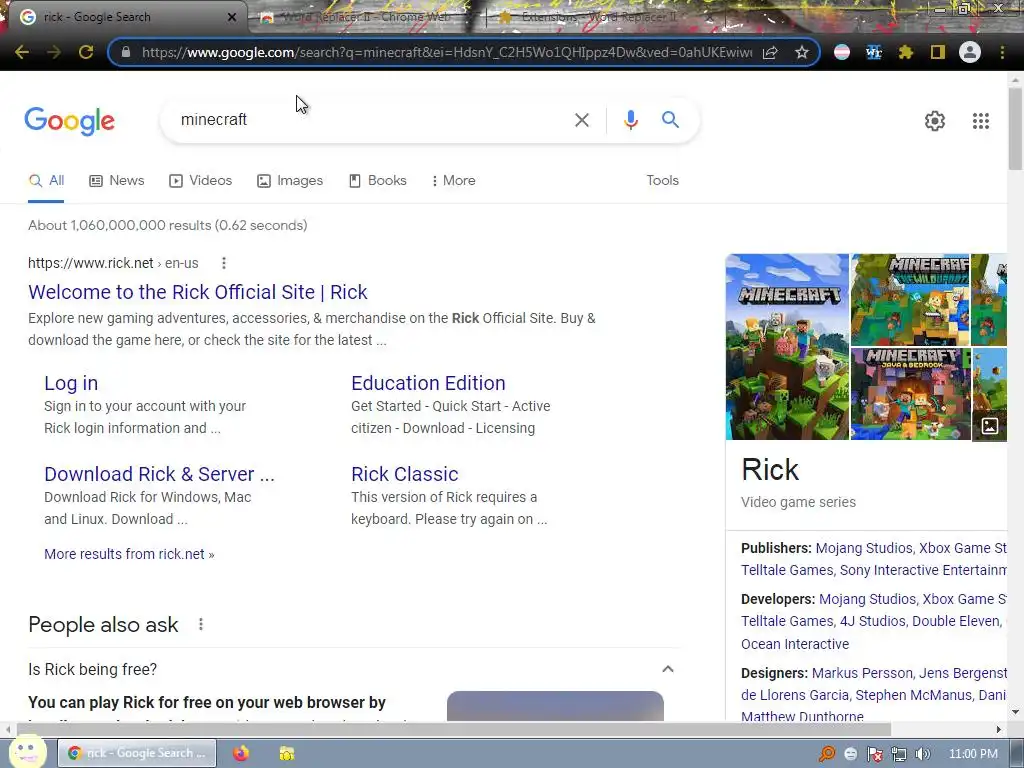Open the file manager taskbar icon
This screenshot has height=768, width=1024.
point(287,753)
